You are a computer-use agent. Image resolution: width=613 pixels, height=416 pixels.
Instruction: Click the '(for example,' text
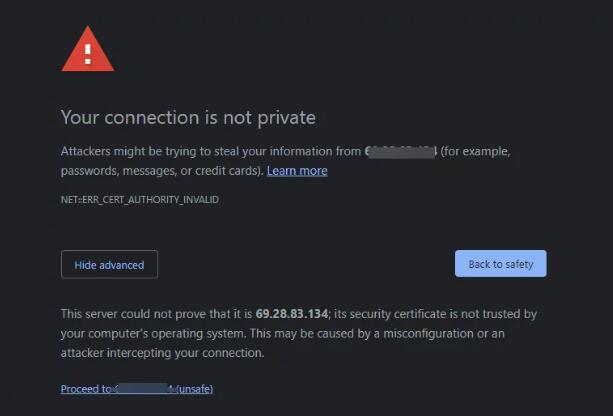pos(475,152)
